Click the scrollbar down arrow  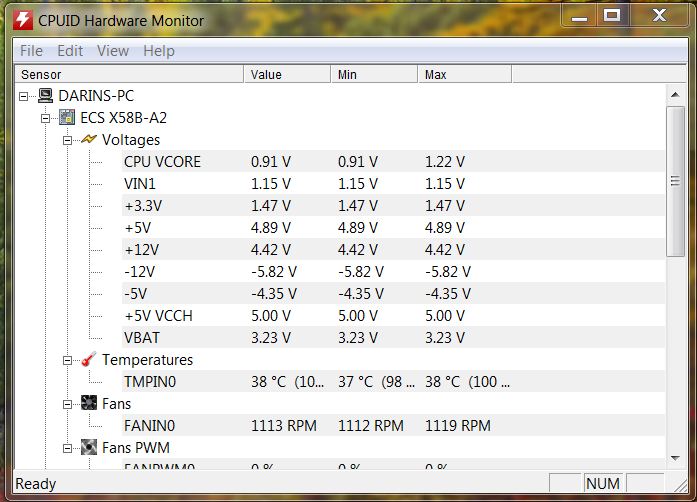tap(675, 458)
